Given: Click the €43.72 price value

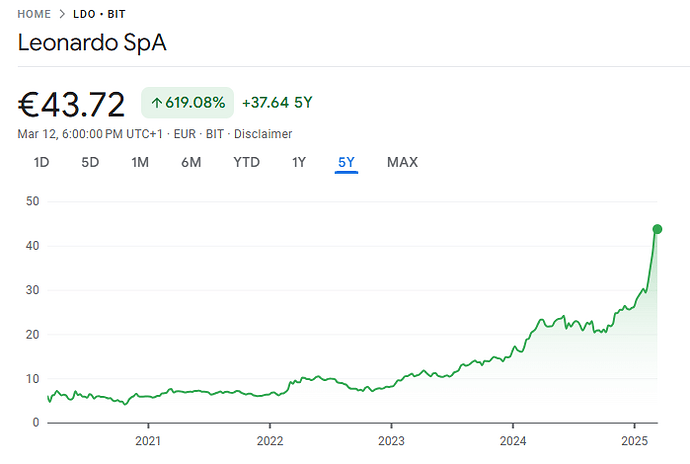Looking at the screenshot, I should tap(72, 104).
